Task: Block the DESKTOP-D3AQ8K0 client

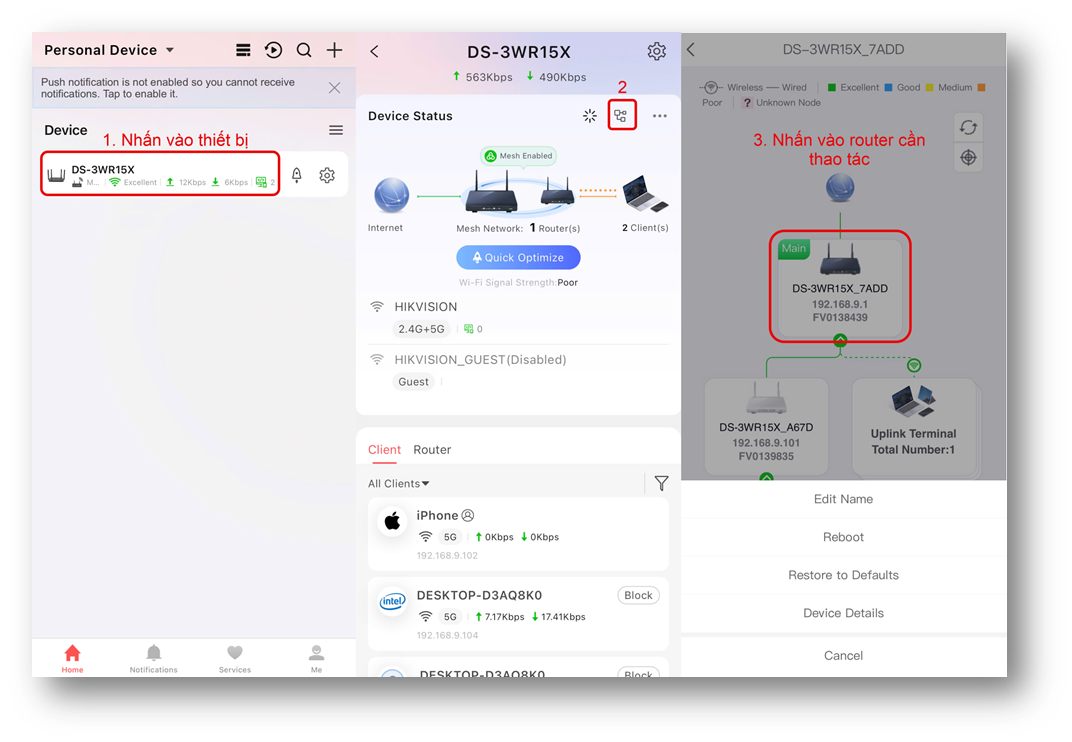Action: click(638, 595)
